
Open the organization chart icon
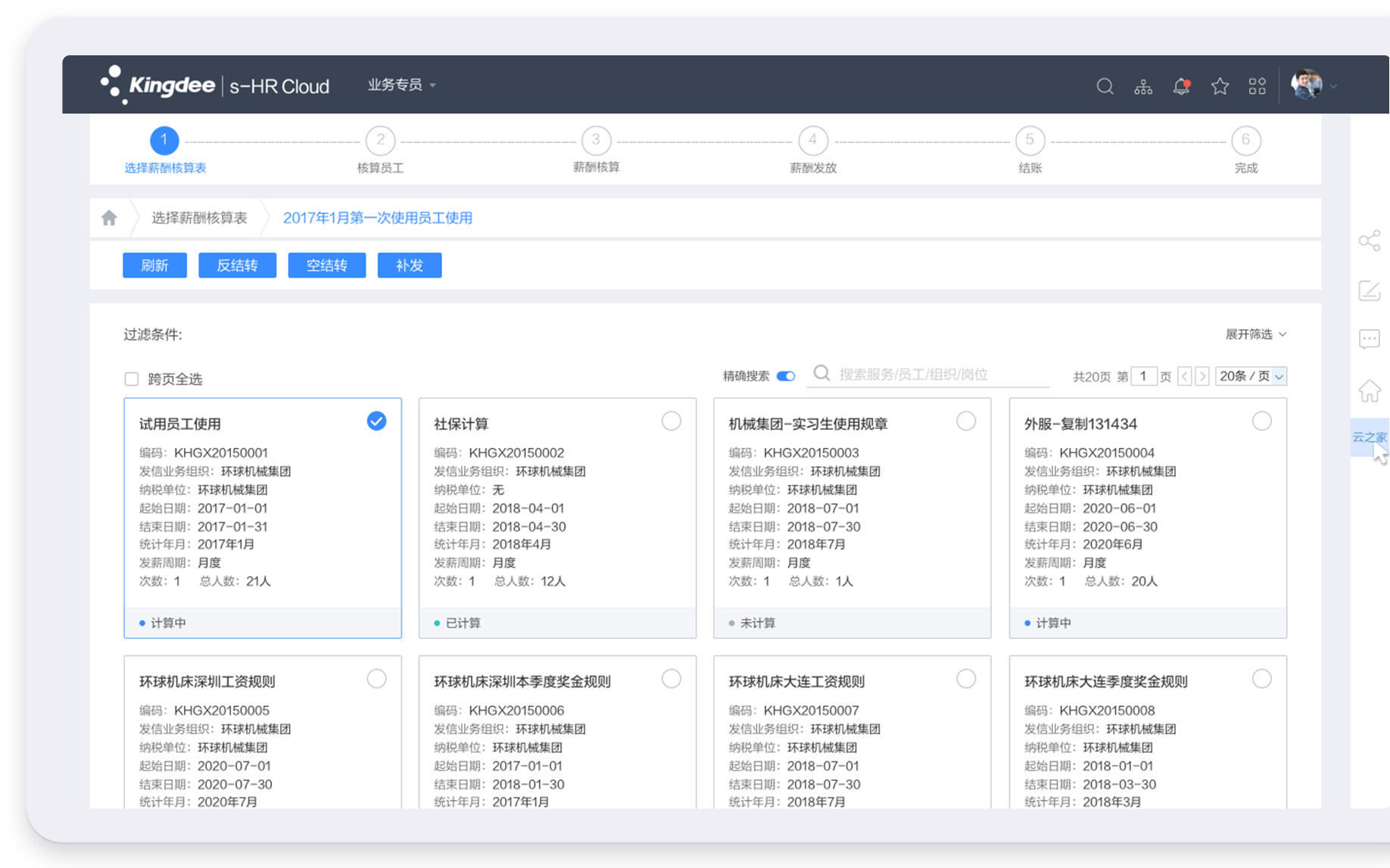tap(1142, 86)
